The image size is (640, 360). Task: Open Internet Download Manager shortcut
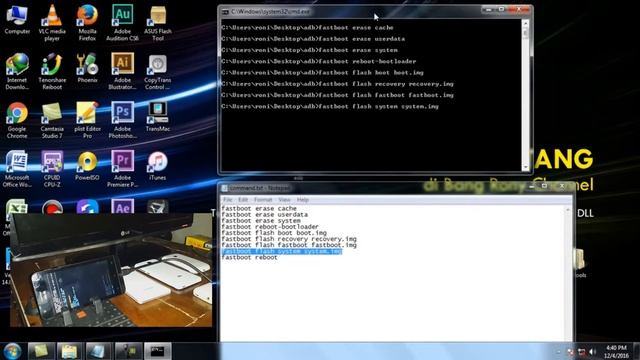pyautogui.click(x=17, y=72)
